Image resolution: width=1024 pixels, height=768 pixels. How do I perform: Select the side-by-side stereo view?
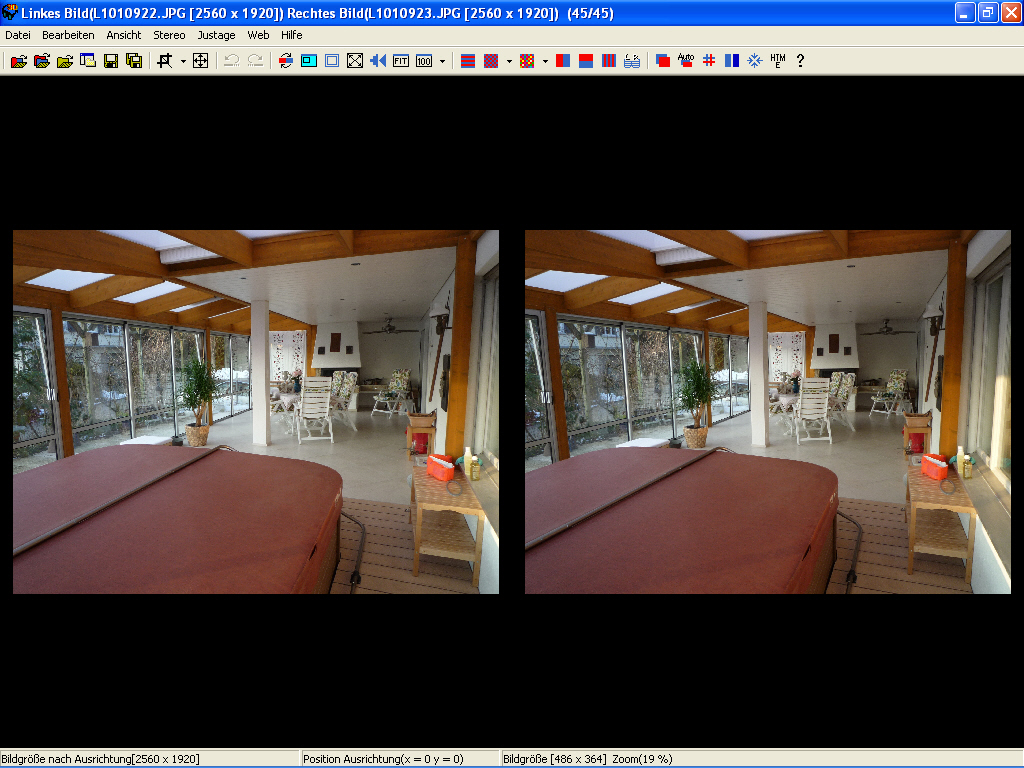(x=563, y=61)
